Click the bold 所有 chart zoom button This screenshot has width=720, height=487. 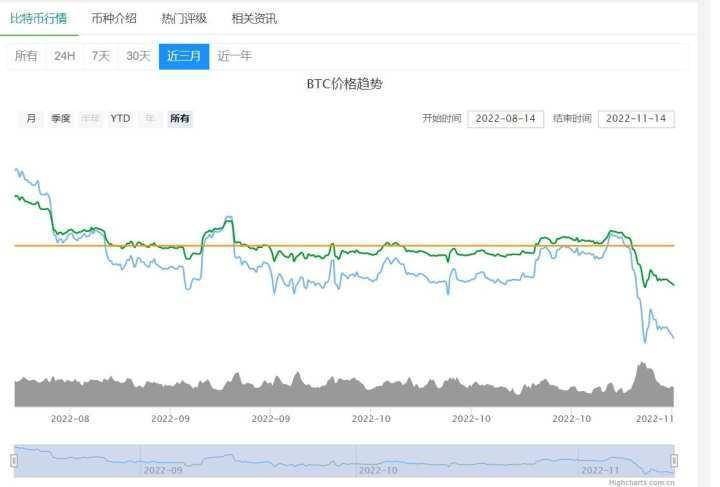(180, 118)
